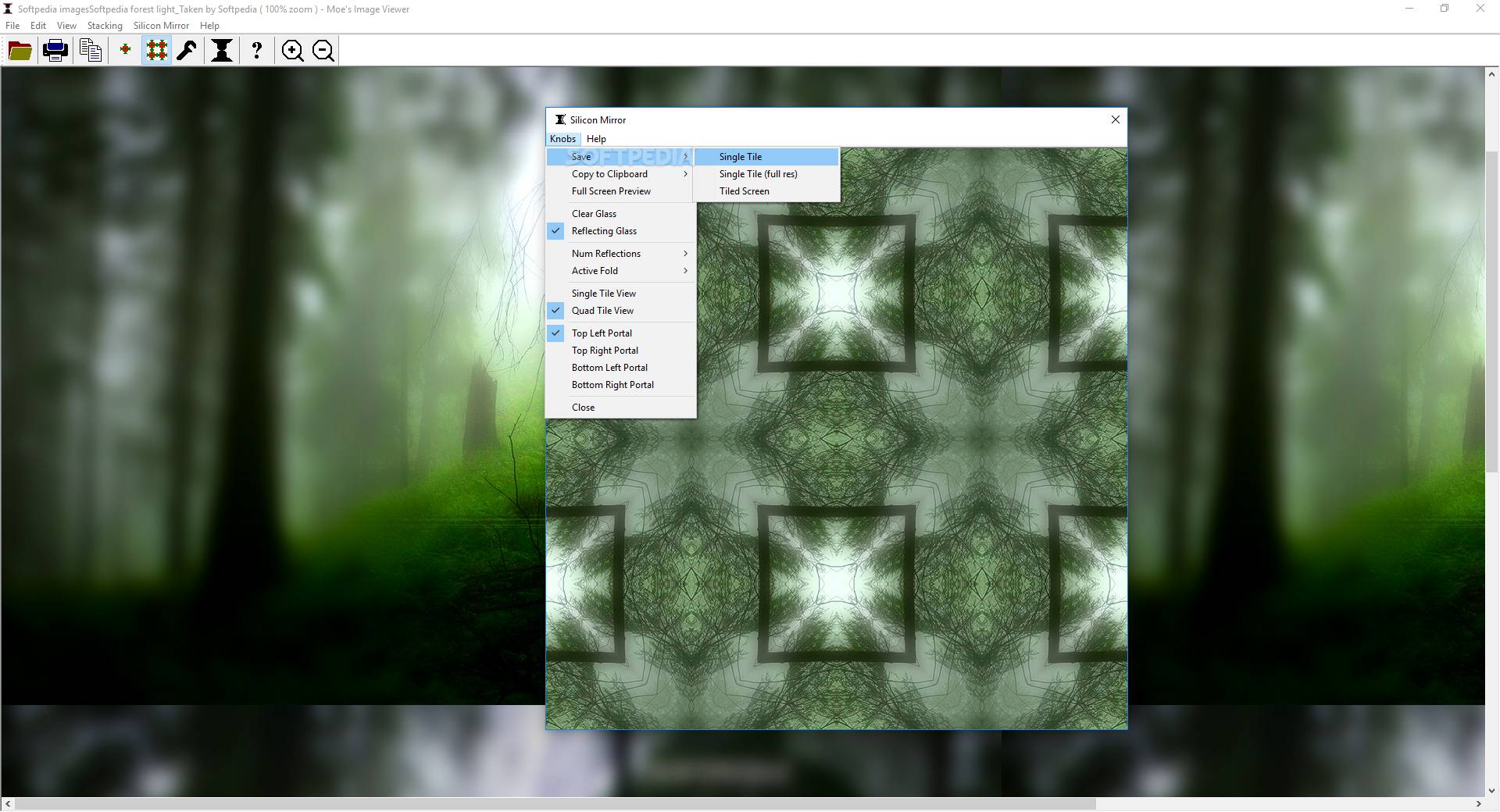Open settings with the wrench icon
Image resolution: width=1500 pixels, height=812 pixels.
187,51
